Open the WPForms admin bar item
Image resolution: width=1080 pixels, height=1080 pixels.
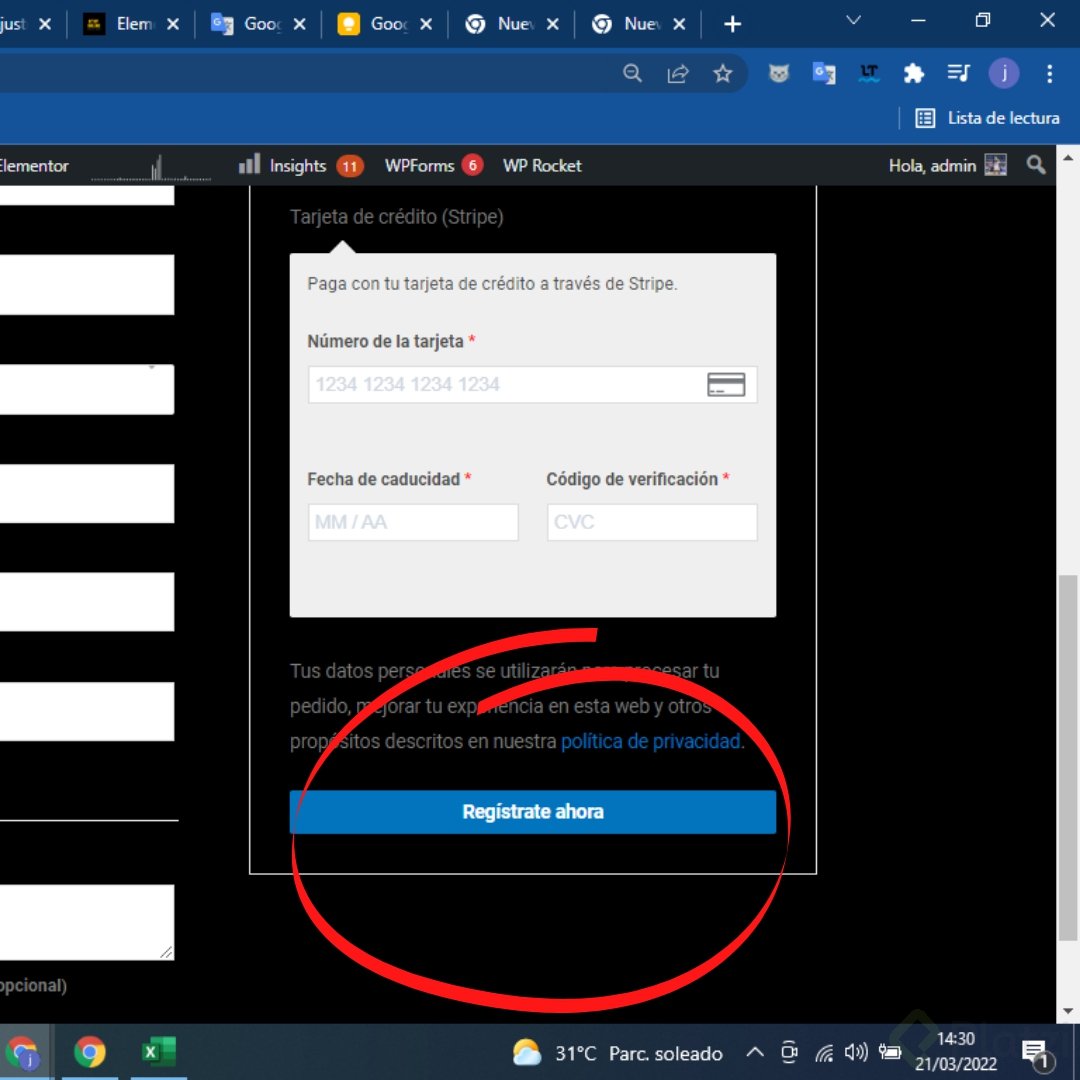[433, 165]
